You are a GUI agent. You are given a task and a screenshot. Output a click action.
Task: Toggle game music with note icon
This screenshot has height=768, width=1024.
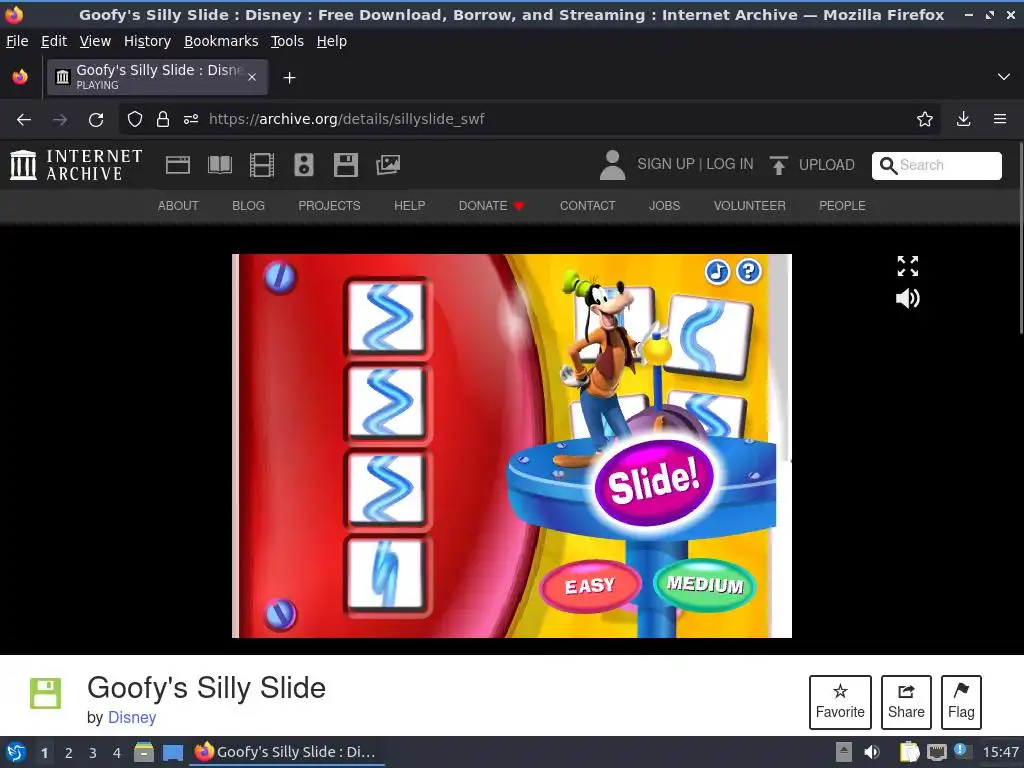[x=717, y=271]
